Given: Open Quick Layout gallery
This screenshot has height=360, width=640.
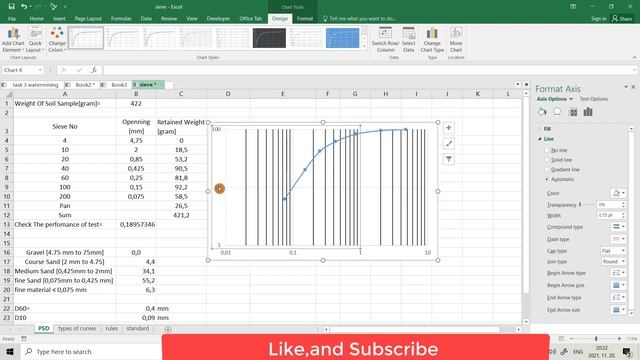Looking at the screenshot, I should tap(35, 40).
